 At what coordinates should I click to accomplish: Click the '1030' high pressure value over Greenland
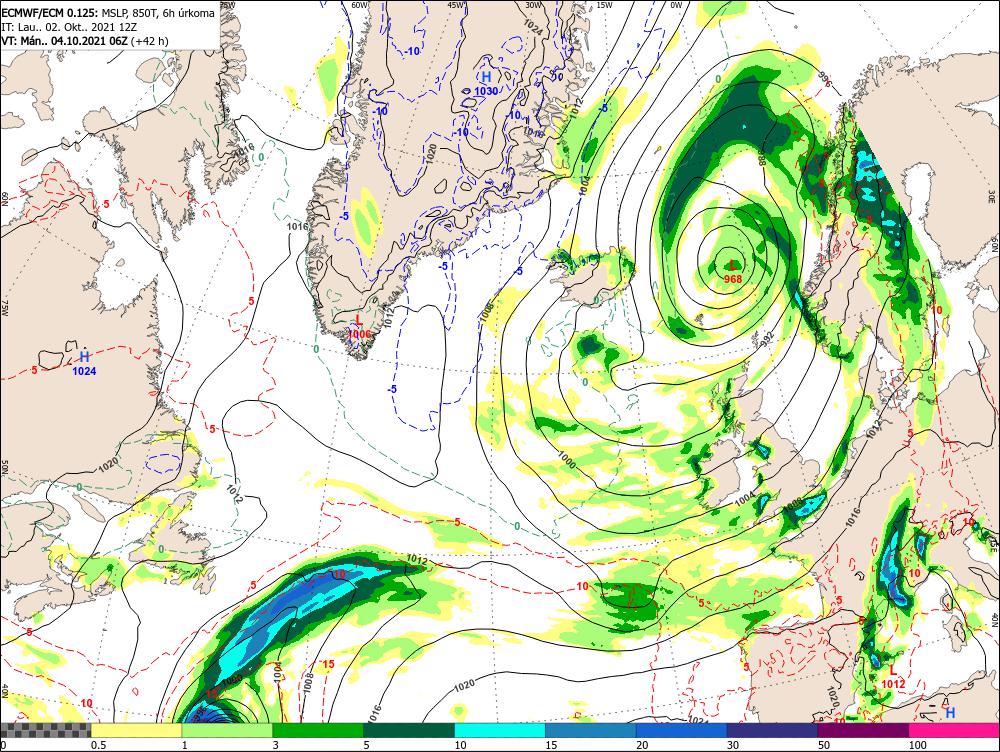pos(486,91)
